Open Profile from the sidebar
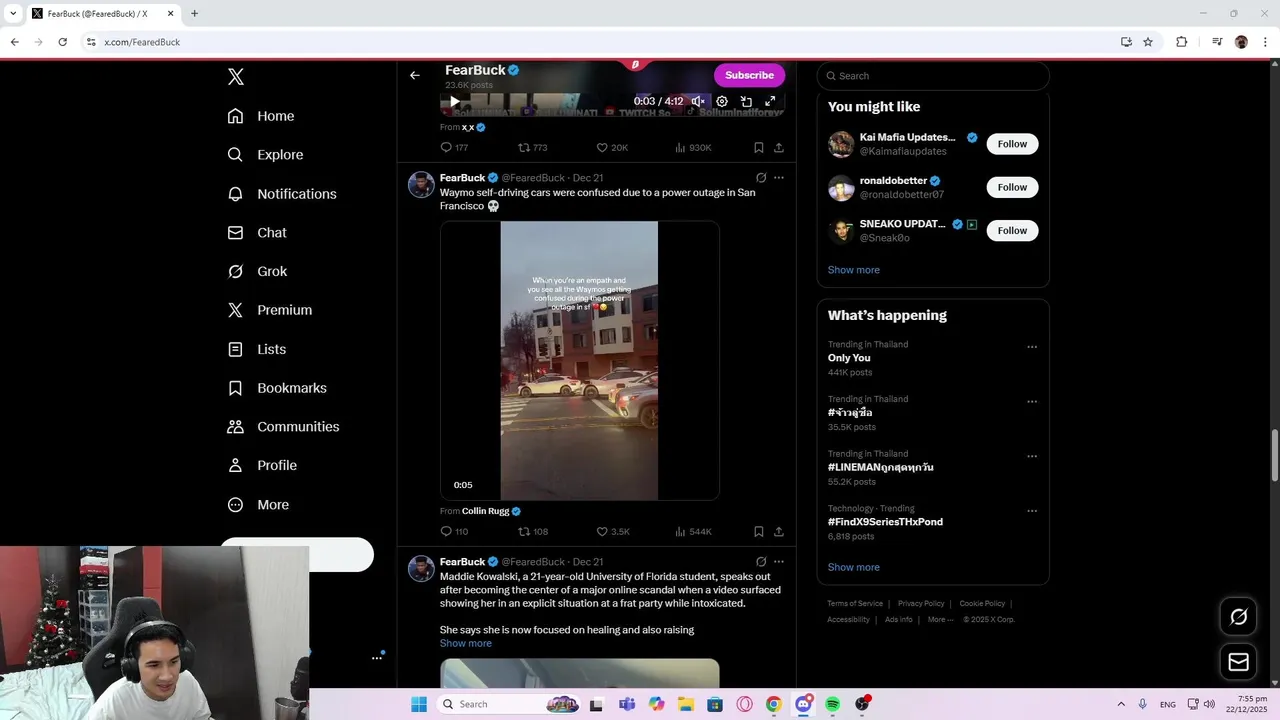The width and height of the screenshot is (1280, 720). click(262, 466)
